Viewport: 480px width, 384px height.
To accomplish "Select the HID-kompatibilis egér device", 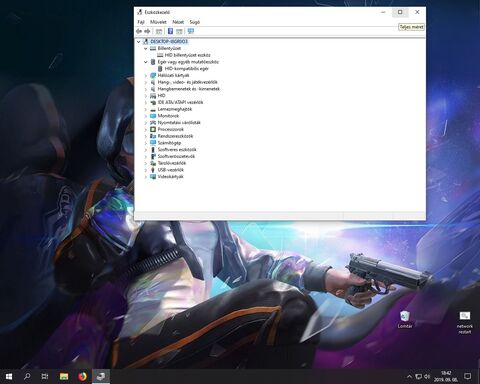I will (187, 69).
